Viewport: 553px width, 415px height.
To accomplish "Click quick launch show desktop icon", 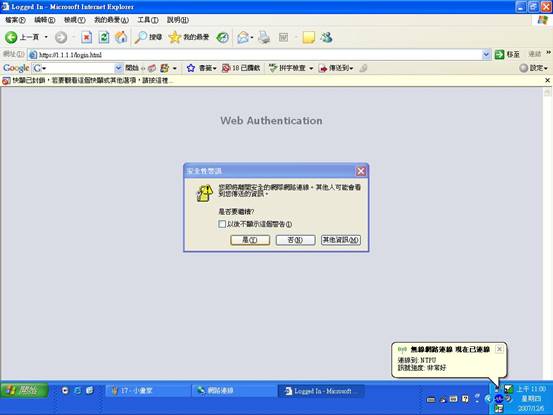I will pos(90,390).
